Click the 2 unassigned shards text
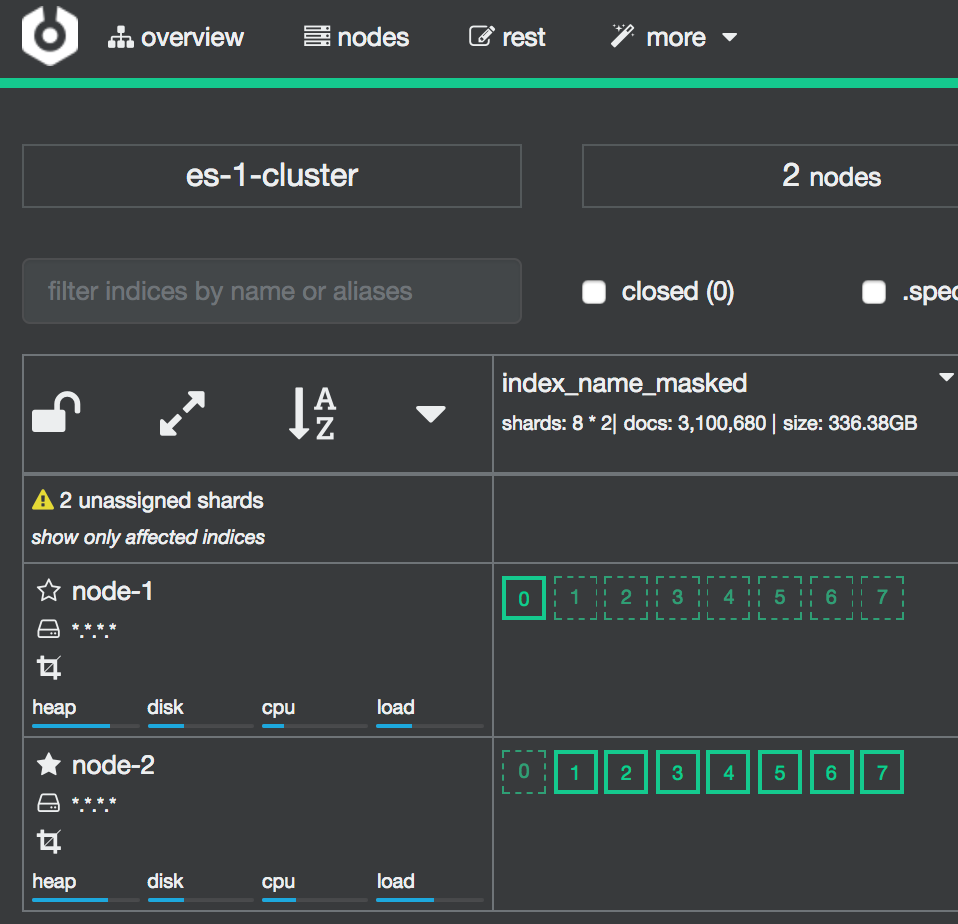958x924 pixels. click(x=161, y=500)
